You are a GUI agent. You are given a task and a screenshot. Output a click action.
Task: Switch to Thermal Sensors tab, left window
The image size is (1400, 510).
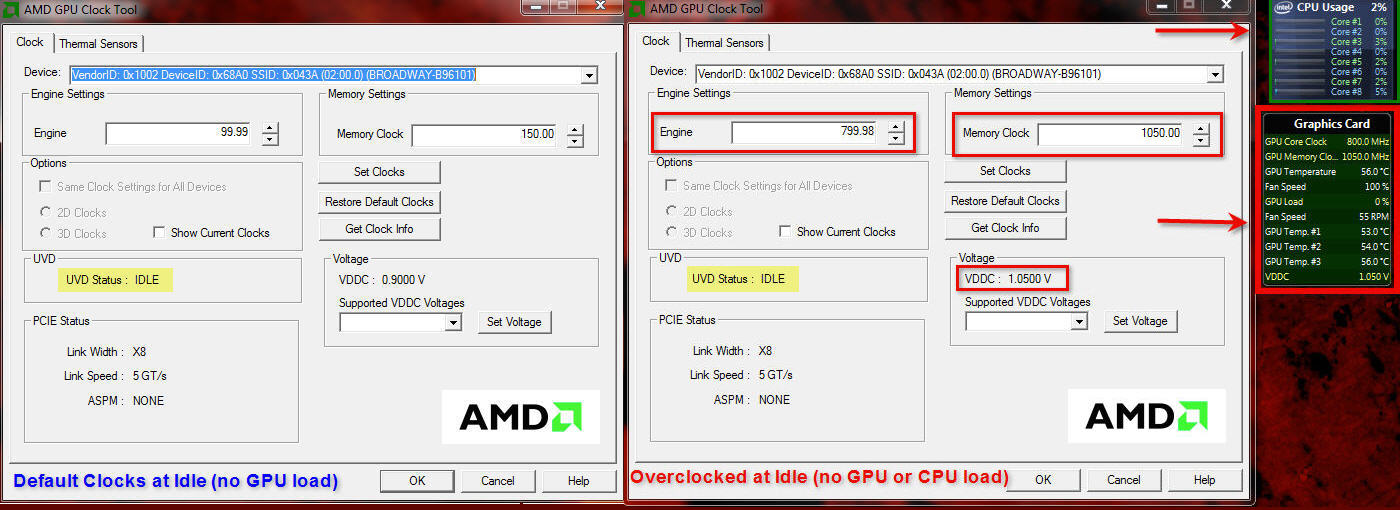click(x=99, y=43)
